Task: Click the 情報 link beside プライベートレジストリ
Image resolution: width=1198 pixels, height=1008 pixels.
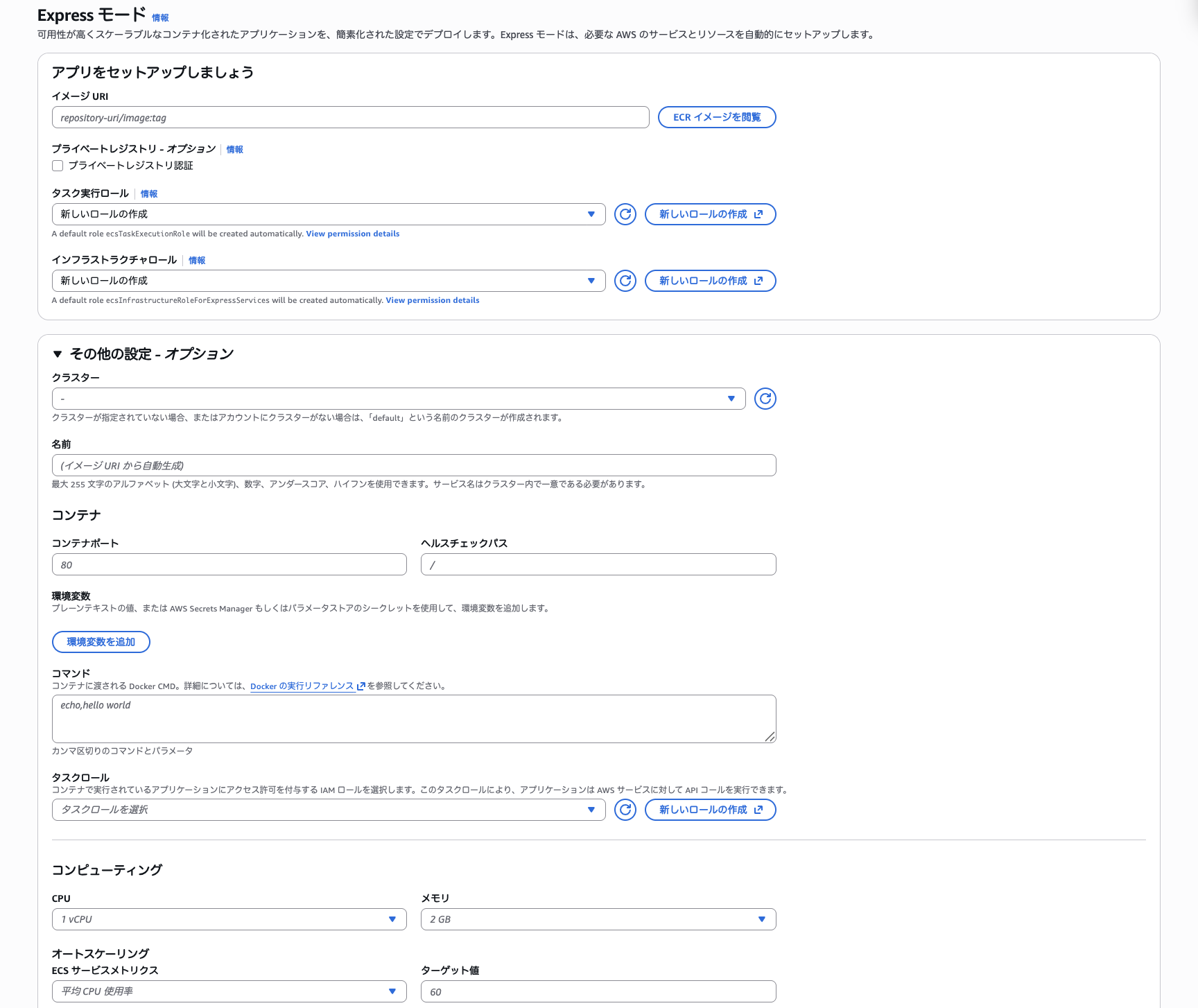Action: click(234, 149)
